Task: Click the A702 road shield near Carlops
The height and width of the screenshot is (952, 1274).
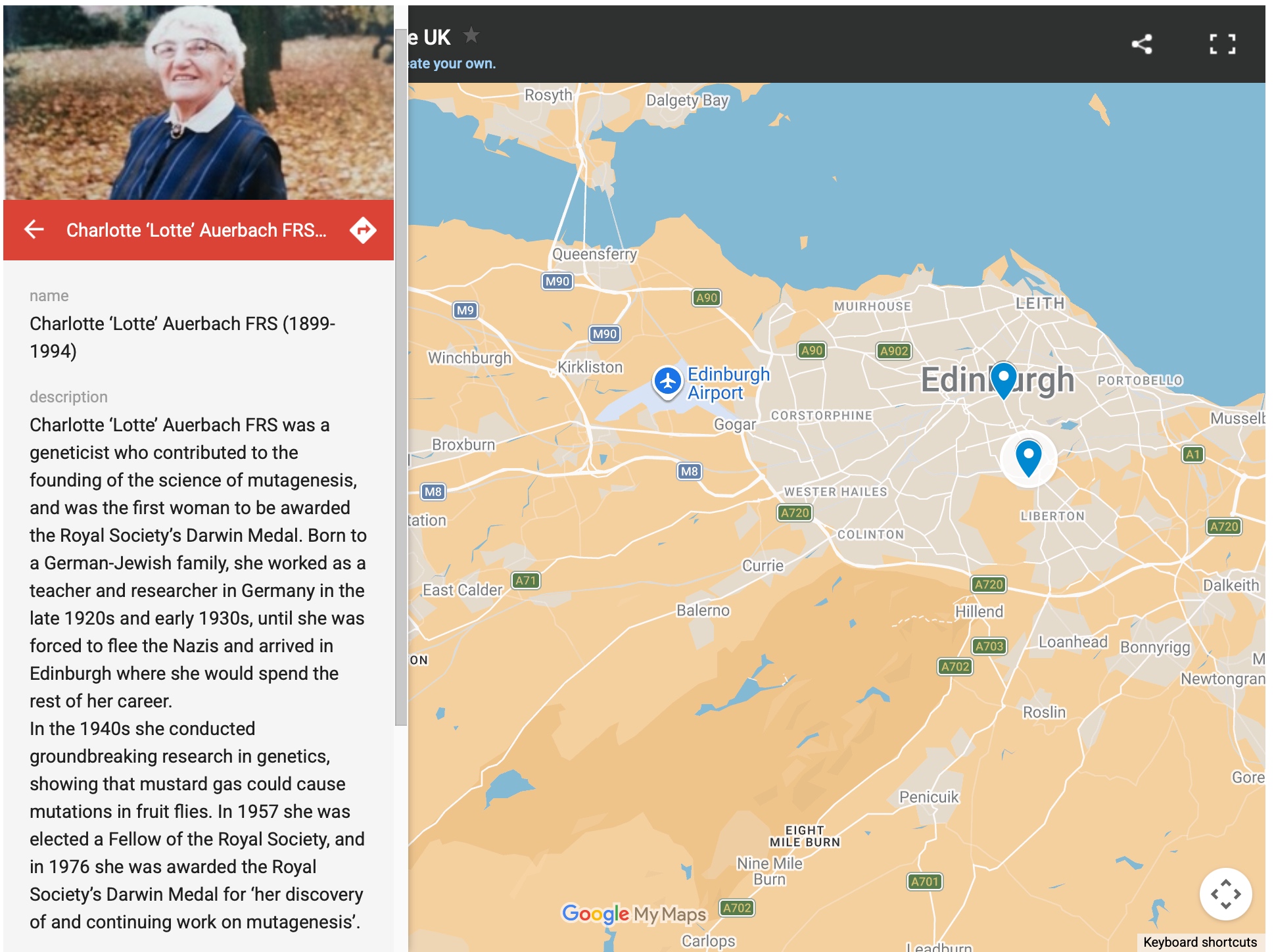Action: click(736, 908)
